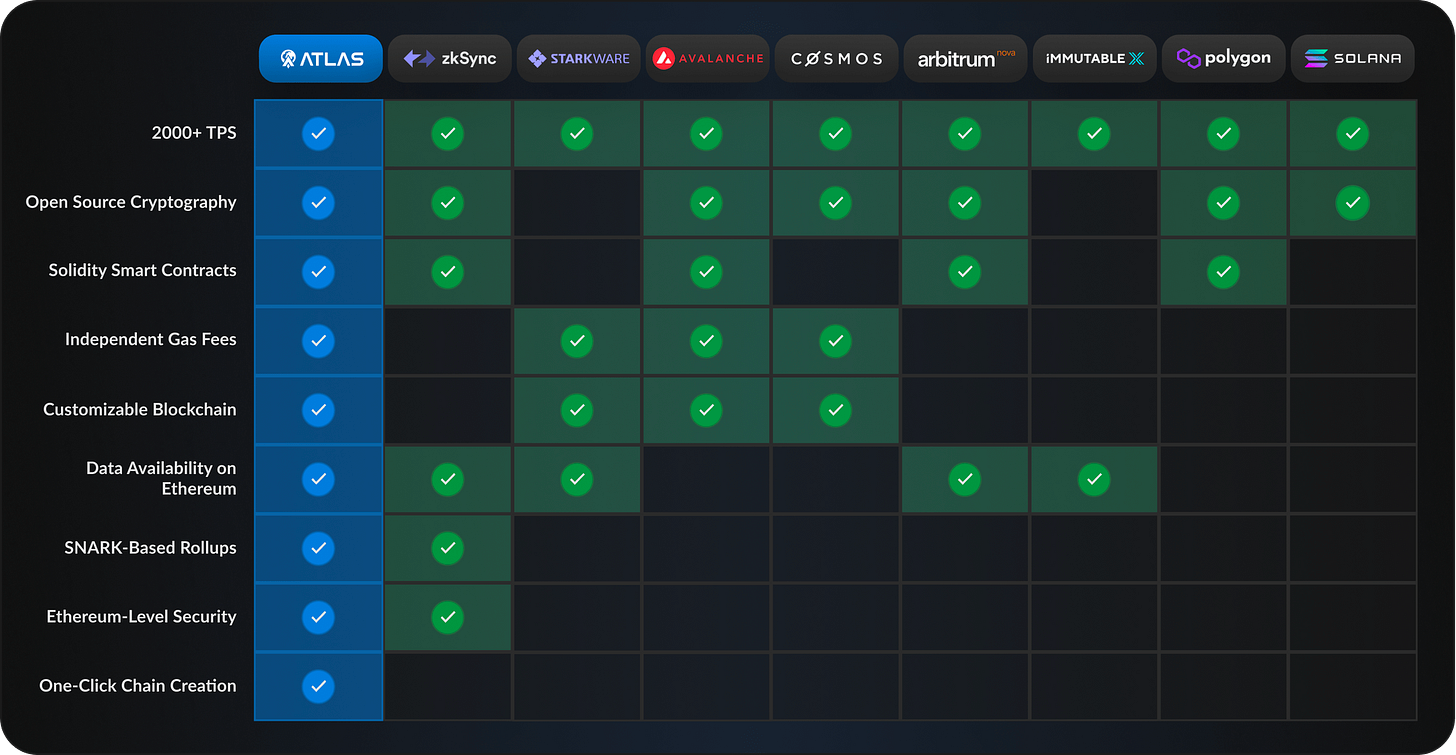This screenshot has width=1456, height=755.
Task: Click zkSync checkmark for SNARK-Based Rollups
Action: 447,548
